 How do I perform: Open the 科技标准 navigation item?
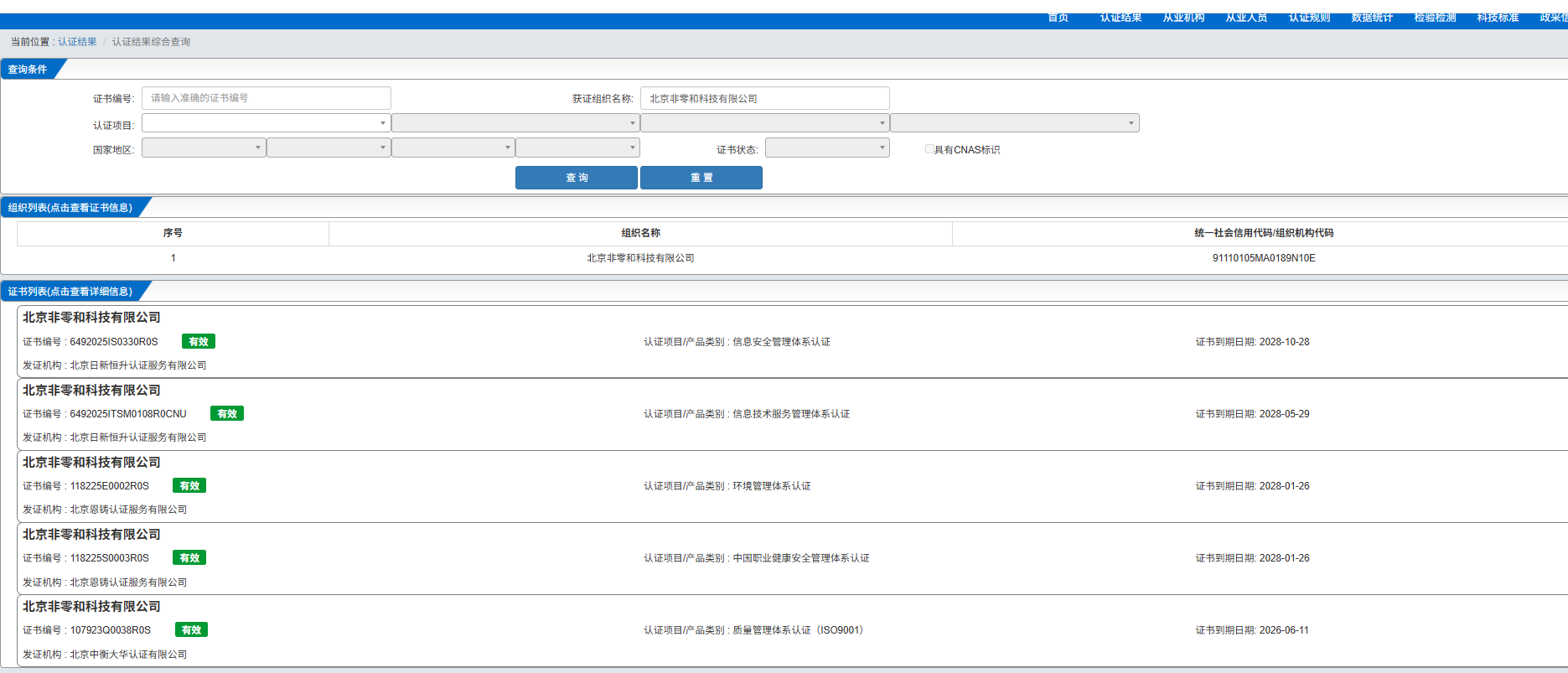[x=1498, y=18]
